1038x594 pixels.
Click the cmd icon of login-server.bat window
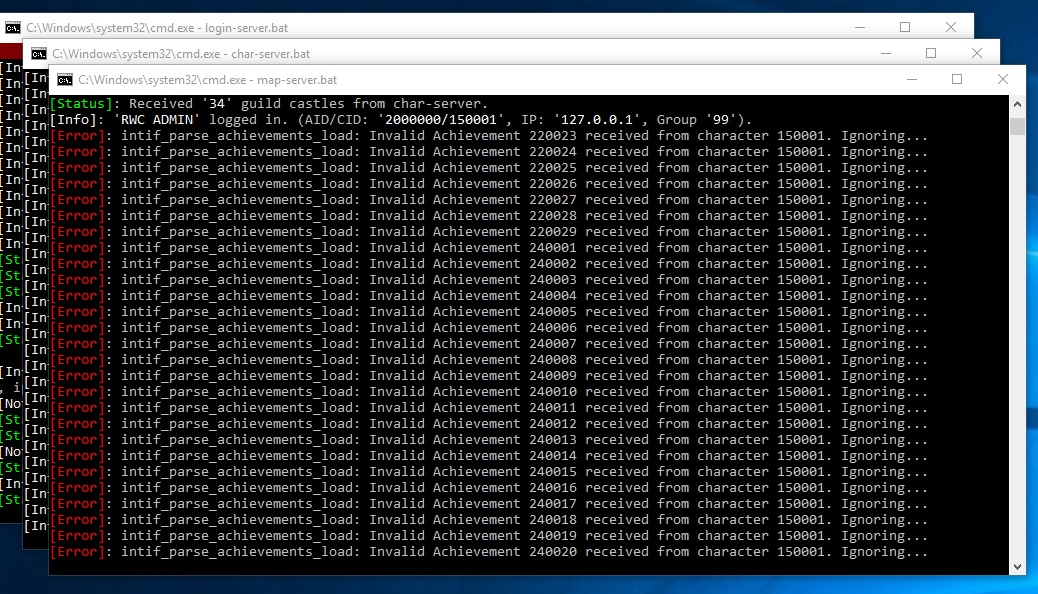pos(13,28)
